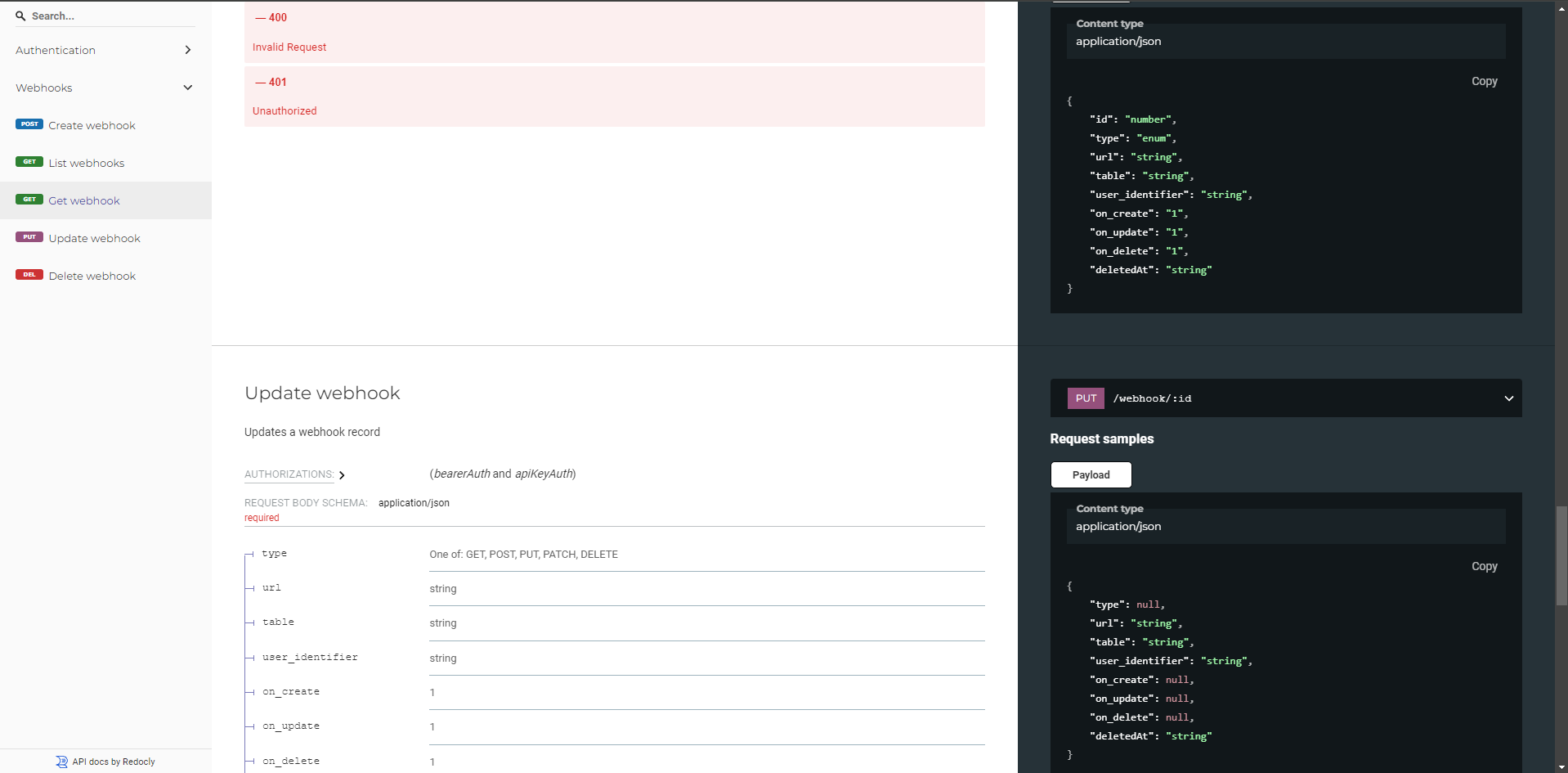The height and width of the screenshot is (773, 1568).
Task: Select the Payload request sample tab
Action: [1091, 474]
